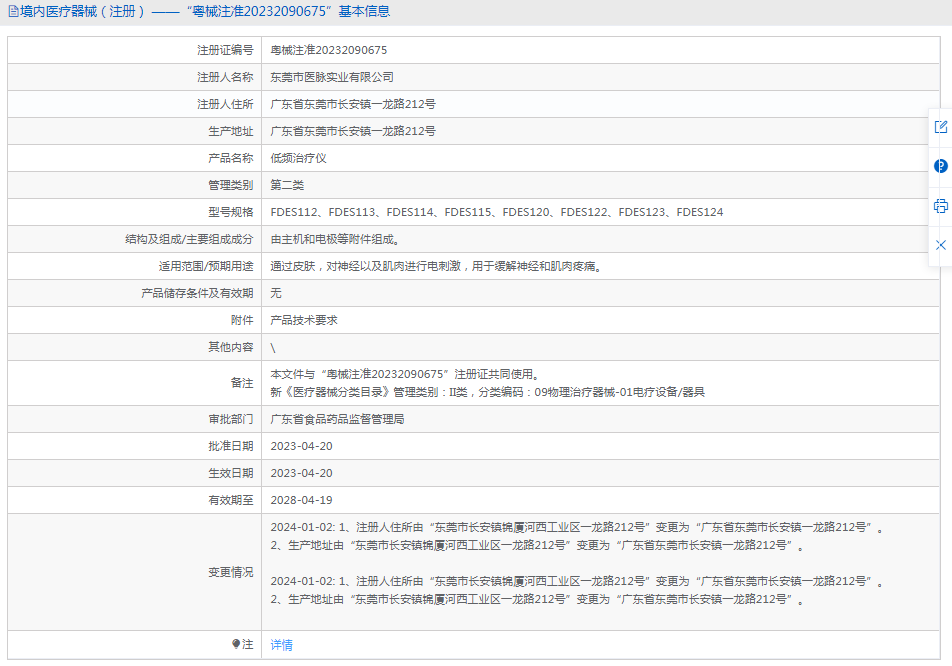952x666 pixels.
Task: Click the 变更情况 row label
Action: point(231,573)
